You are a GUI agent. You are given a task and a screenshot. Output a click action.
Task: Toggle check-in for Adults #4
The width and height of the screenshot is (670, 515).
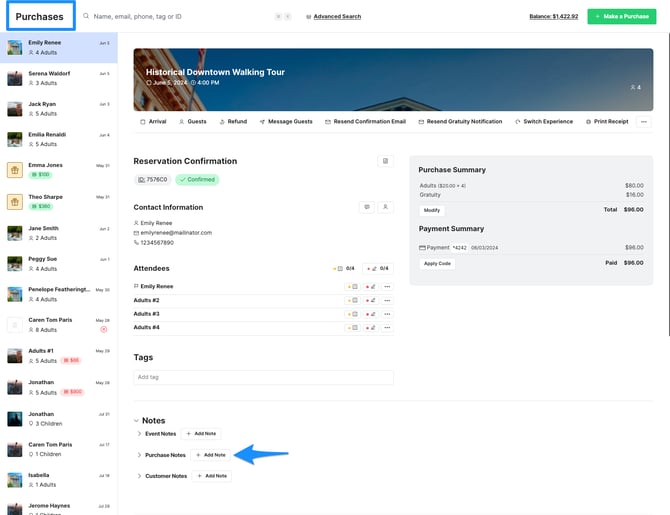point(353,328)
